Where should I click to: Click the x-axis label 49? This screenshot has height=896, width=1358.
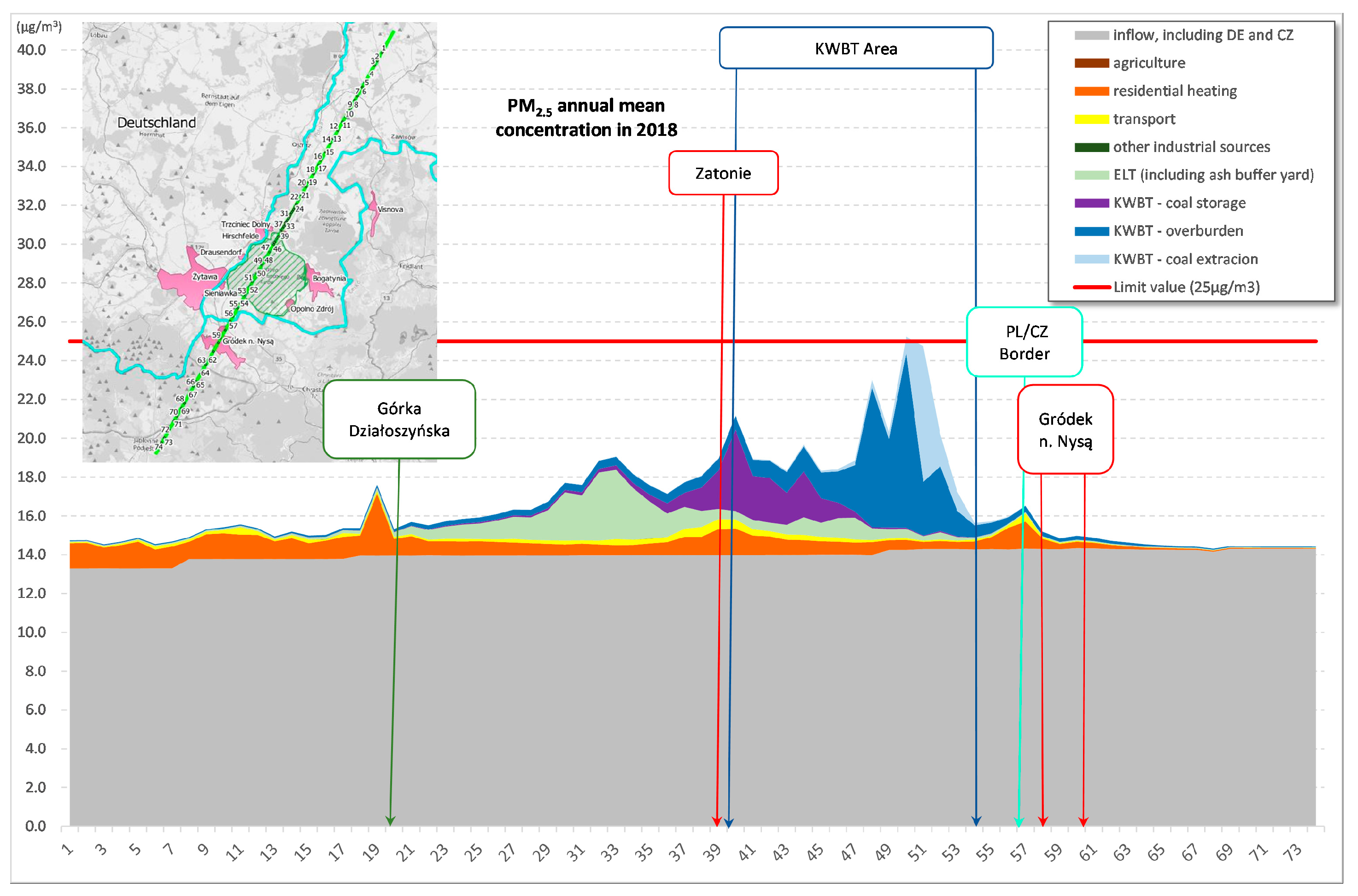tap(884, 853)
